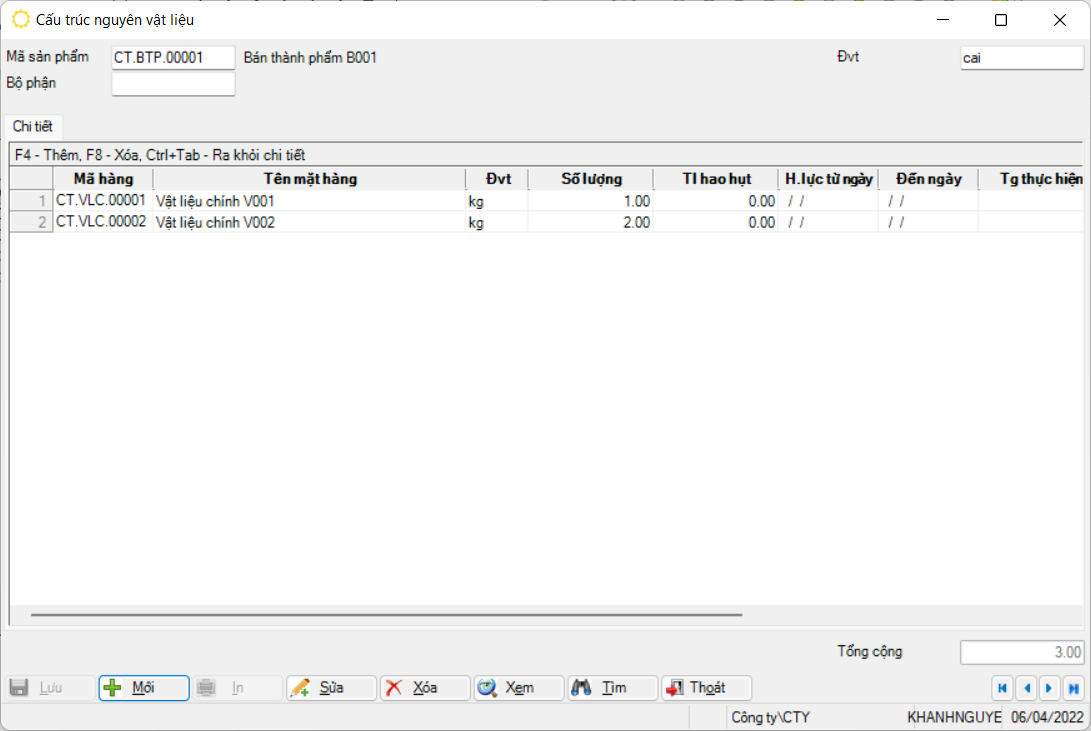This screenshot has width=1091, height=731.
Task: Click the Tên mặt hàng column header
Action: [x=309, y=179]
